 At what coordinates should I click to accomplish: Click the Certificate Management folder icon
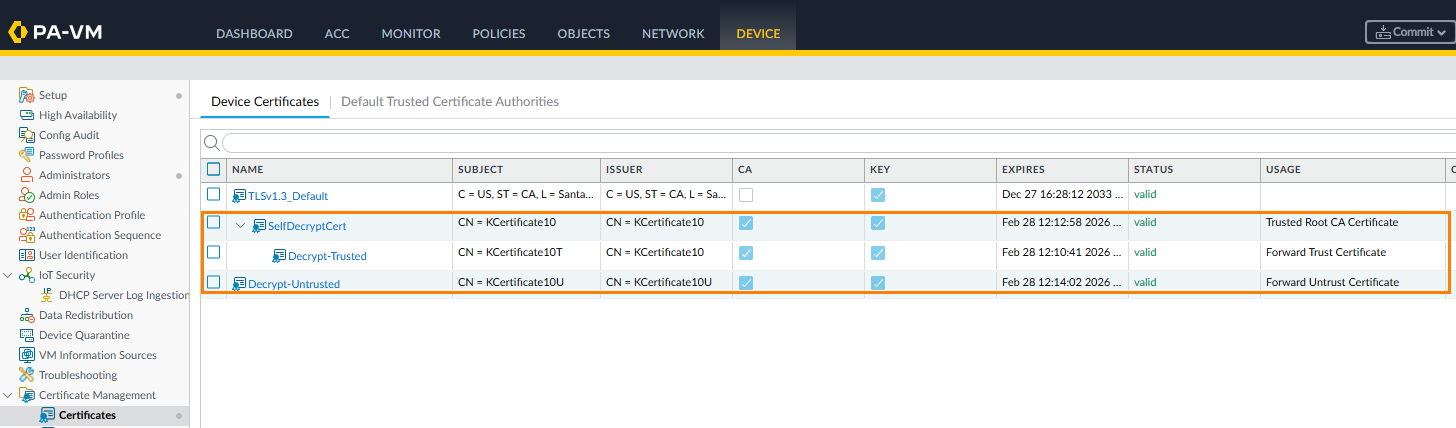point(28,395)
